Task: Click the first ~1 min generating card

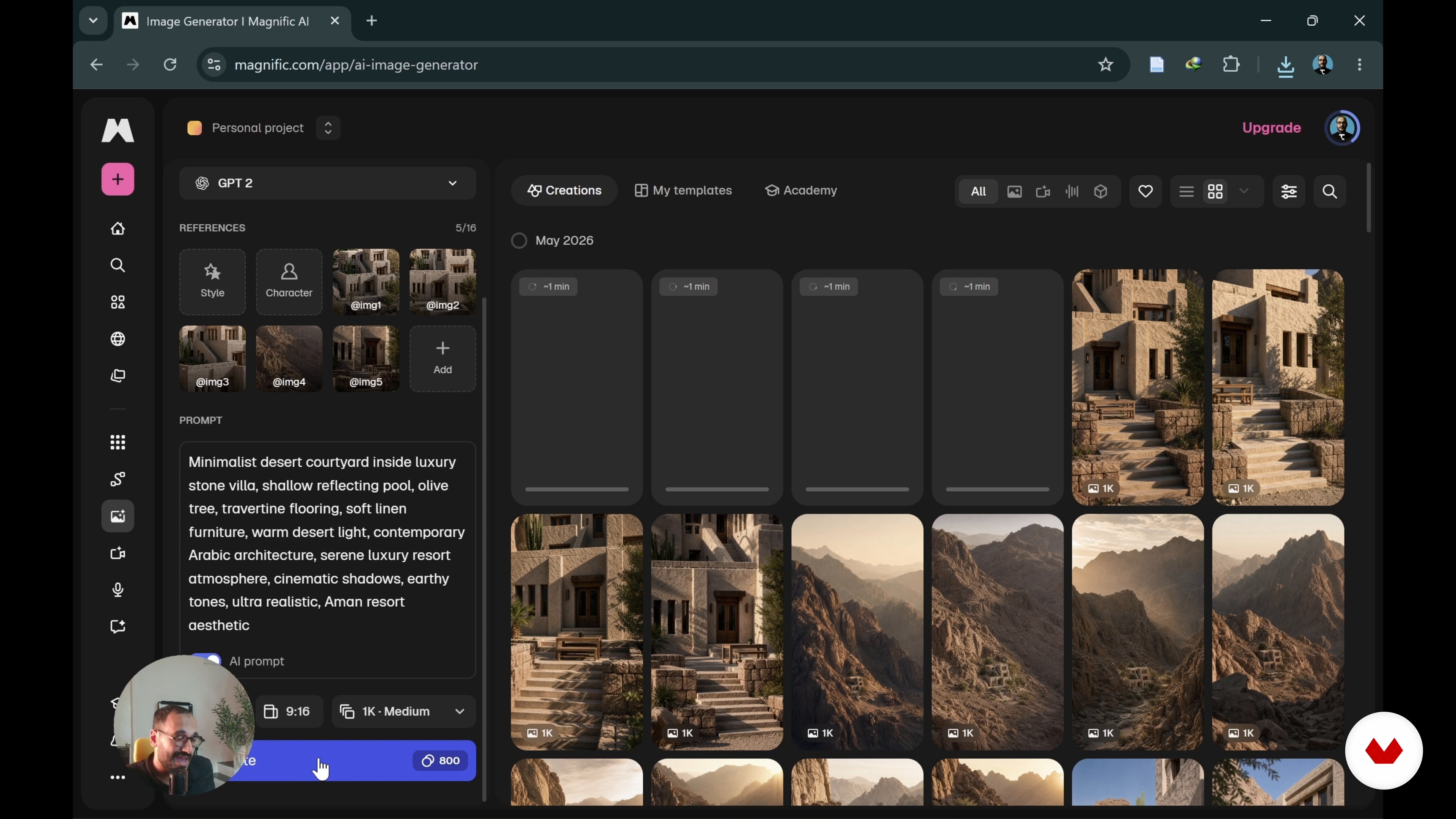Action: click(x=576, y=387)
